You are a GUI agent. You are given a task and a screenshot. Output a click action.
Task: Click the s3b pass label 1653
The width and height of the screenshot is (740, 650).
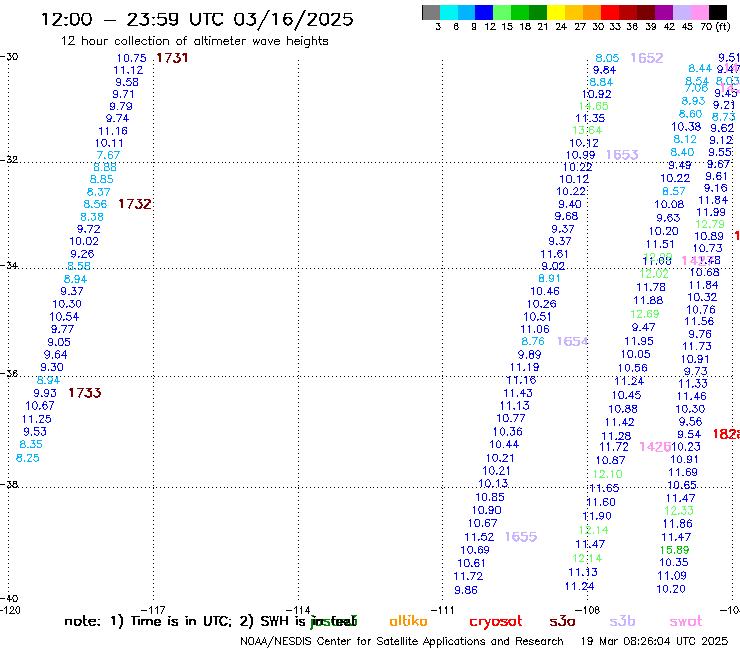pos(622,155)
